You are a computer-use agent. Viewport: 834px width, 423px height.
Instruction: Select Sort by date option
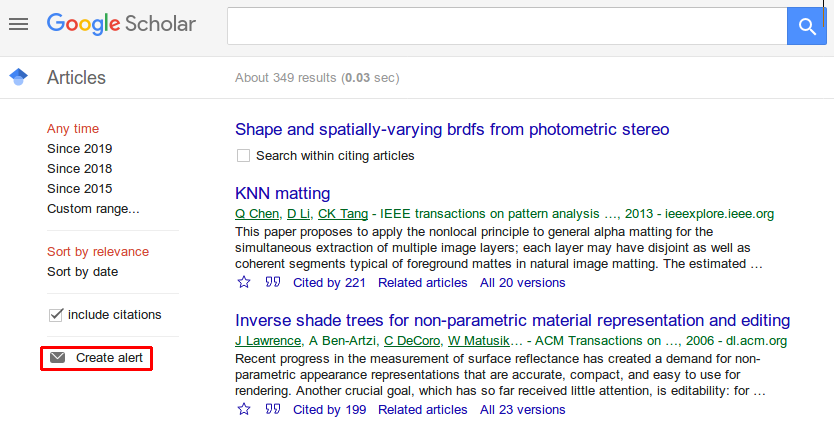pyautogui.click(x=82, y=272)
